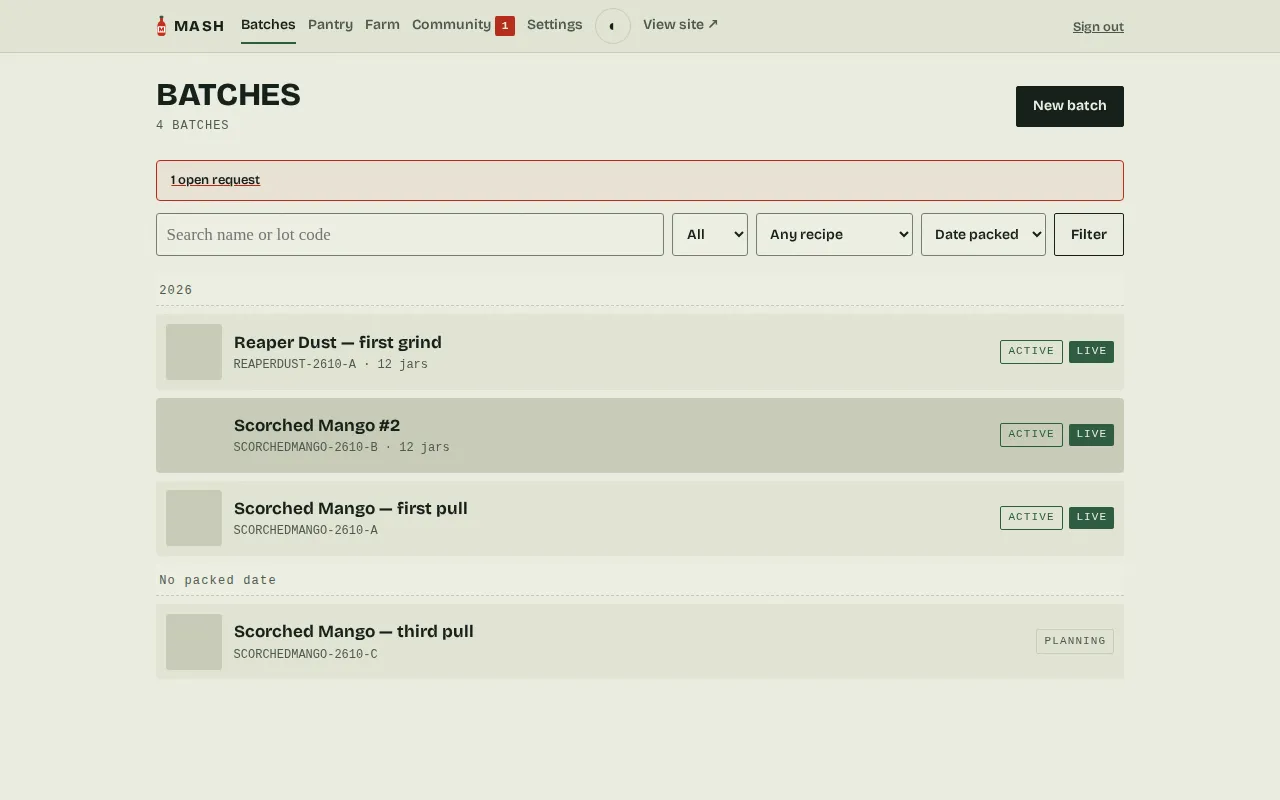
Task: Create a New batch
Action: [1070, 106]
